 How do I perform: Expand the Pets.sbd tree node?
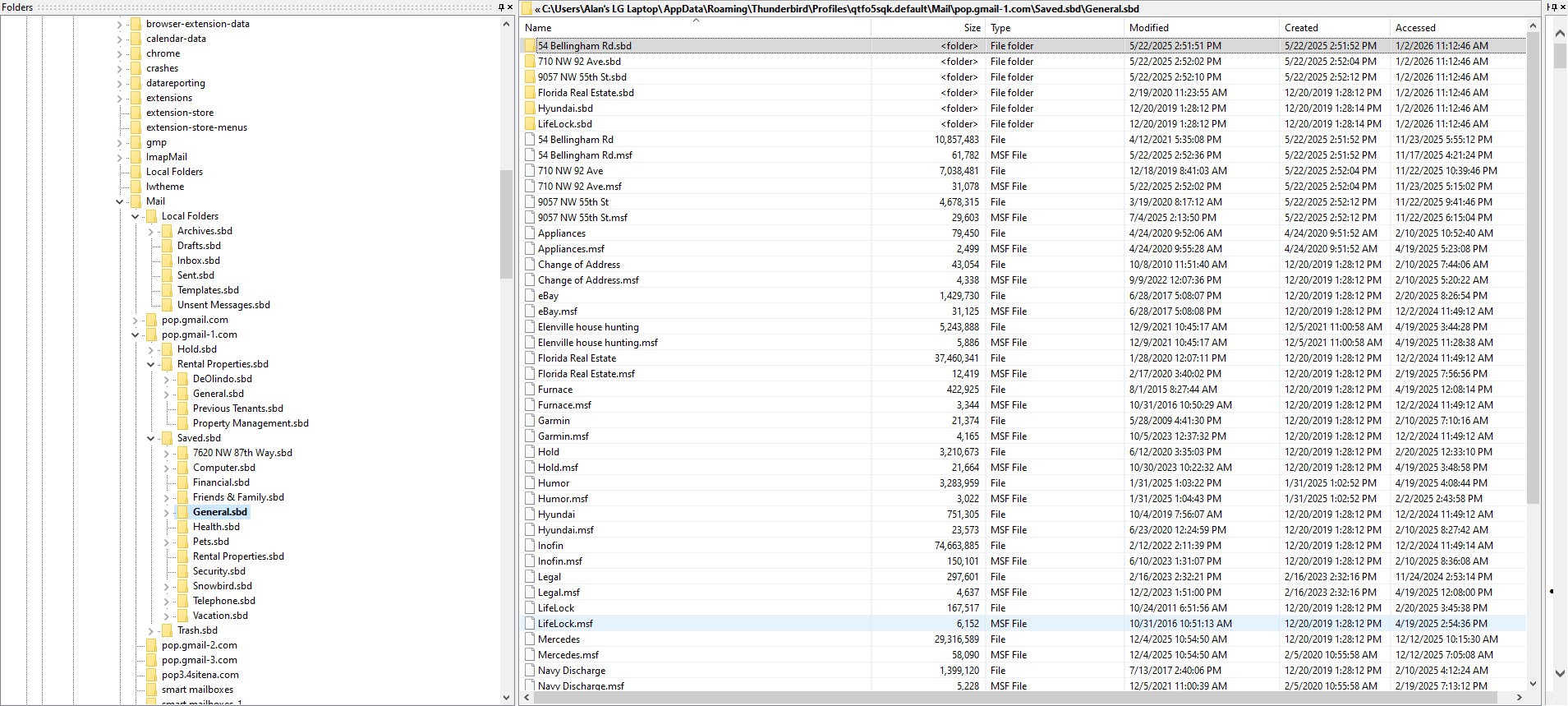click(x=166, y=542)
